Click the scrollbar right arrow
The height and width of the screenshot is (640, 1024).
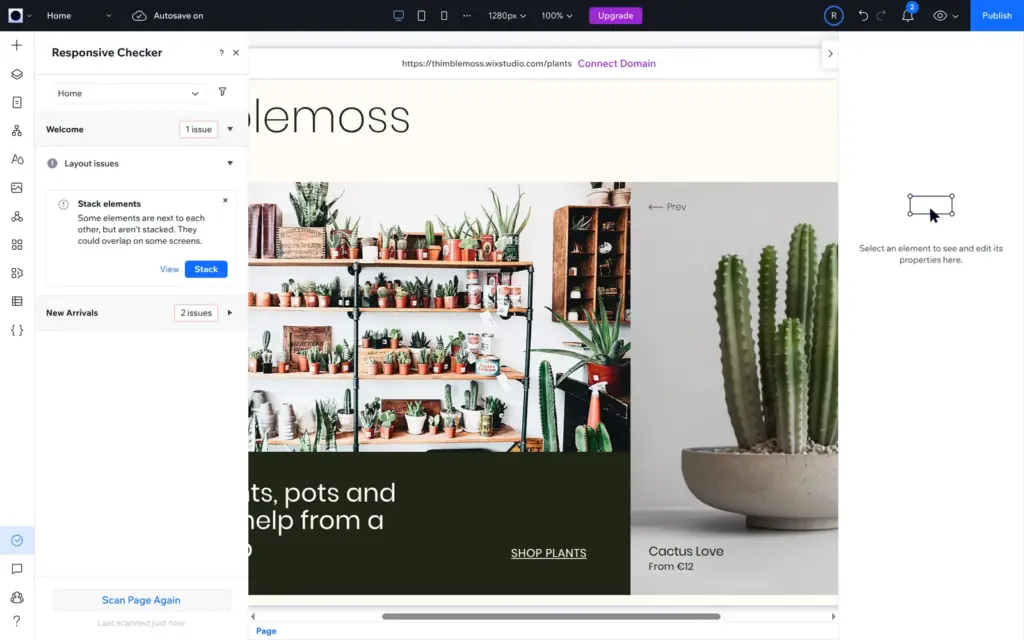point(833,616)
